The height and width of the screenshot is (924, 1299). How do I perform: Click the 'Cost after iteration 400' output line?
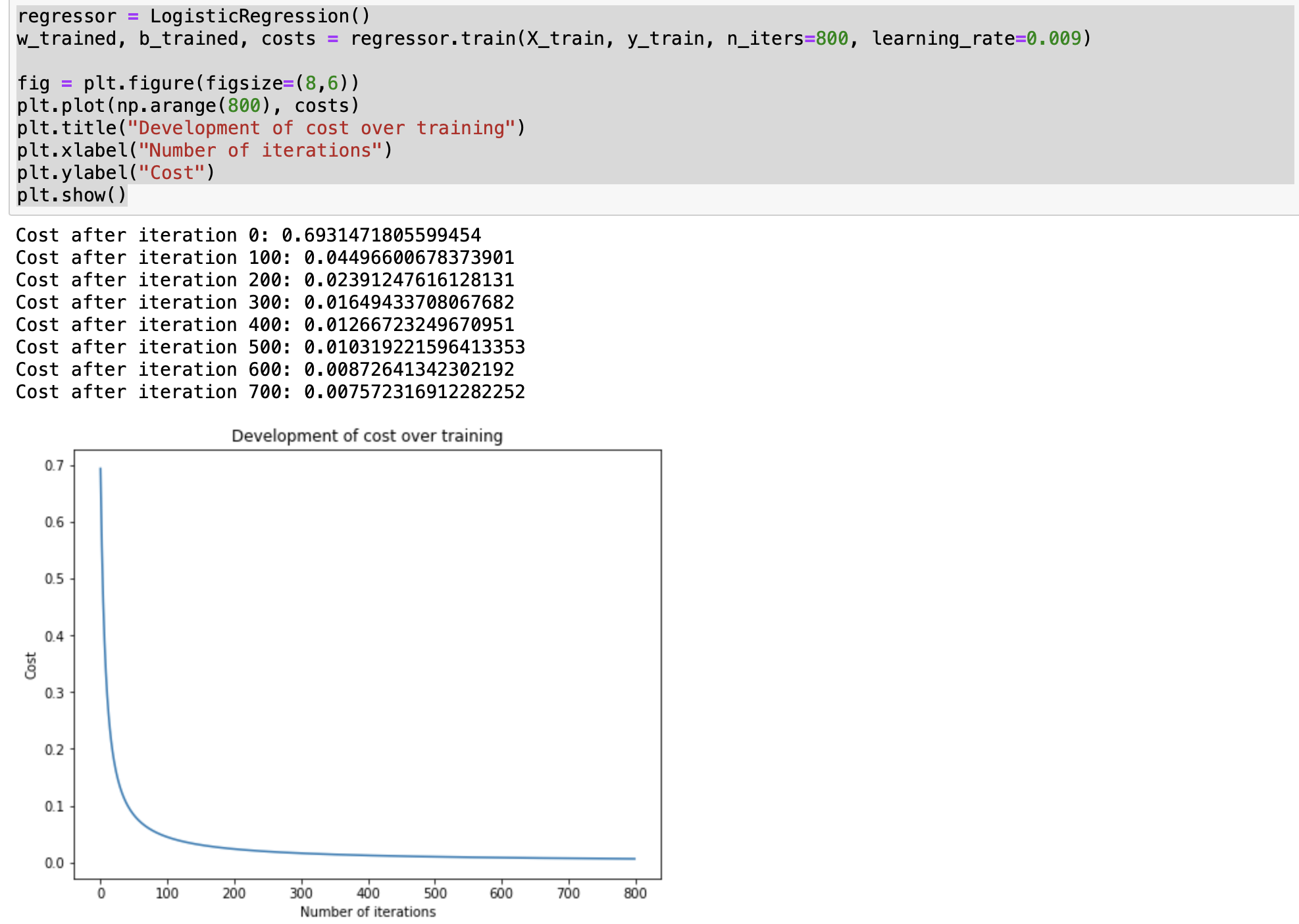point(265,325)
